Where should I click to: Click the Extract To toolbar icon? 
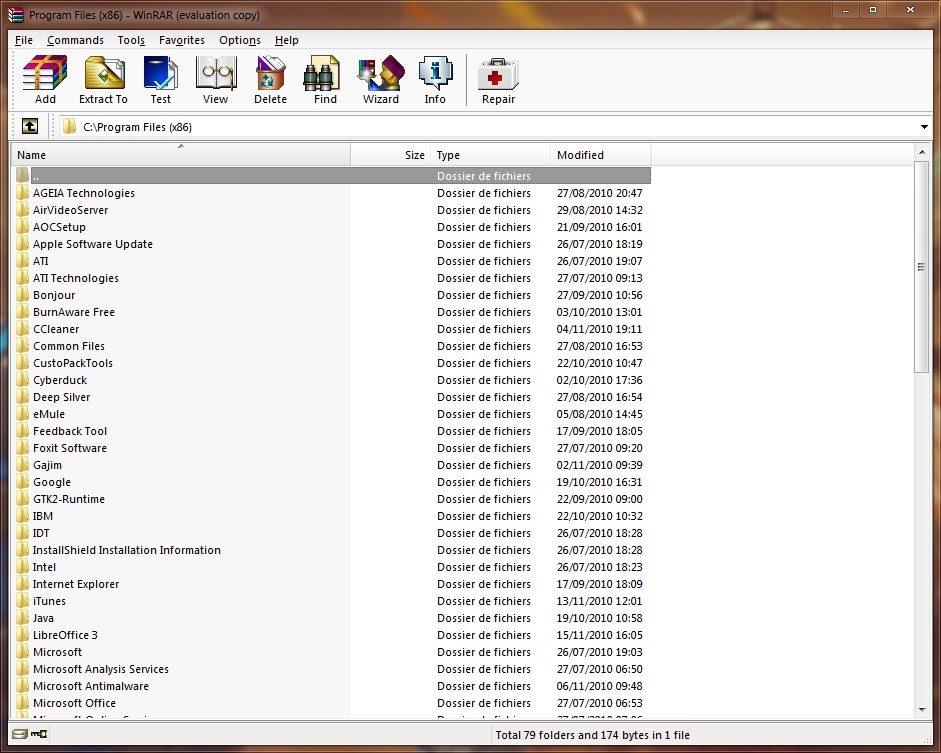click(104, 73)
